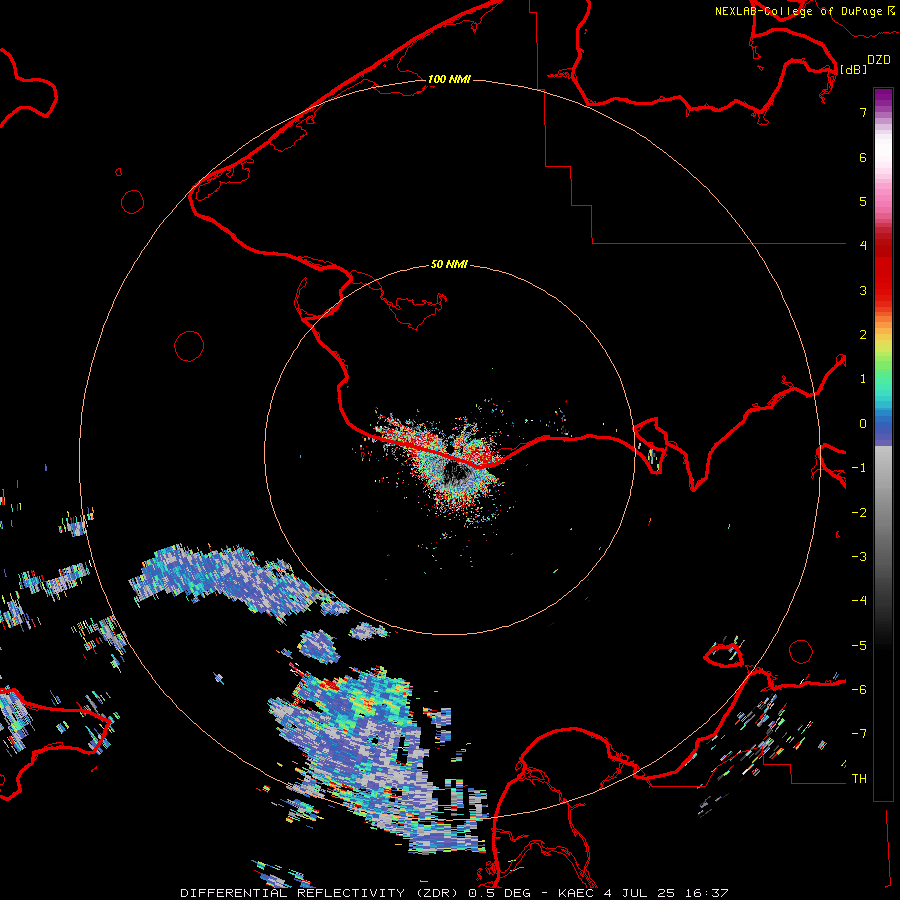The width and height of the screenshot is (900, 900).
Task: Click DIFFERENTIAL REFLECTIVITY (ZDR) caption text
Action: tap(319, 893)
